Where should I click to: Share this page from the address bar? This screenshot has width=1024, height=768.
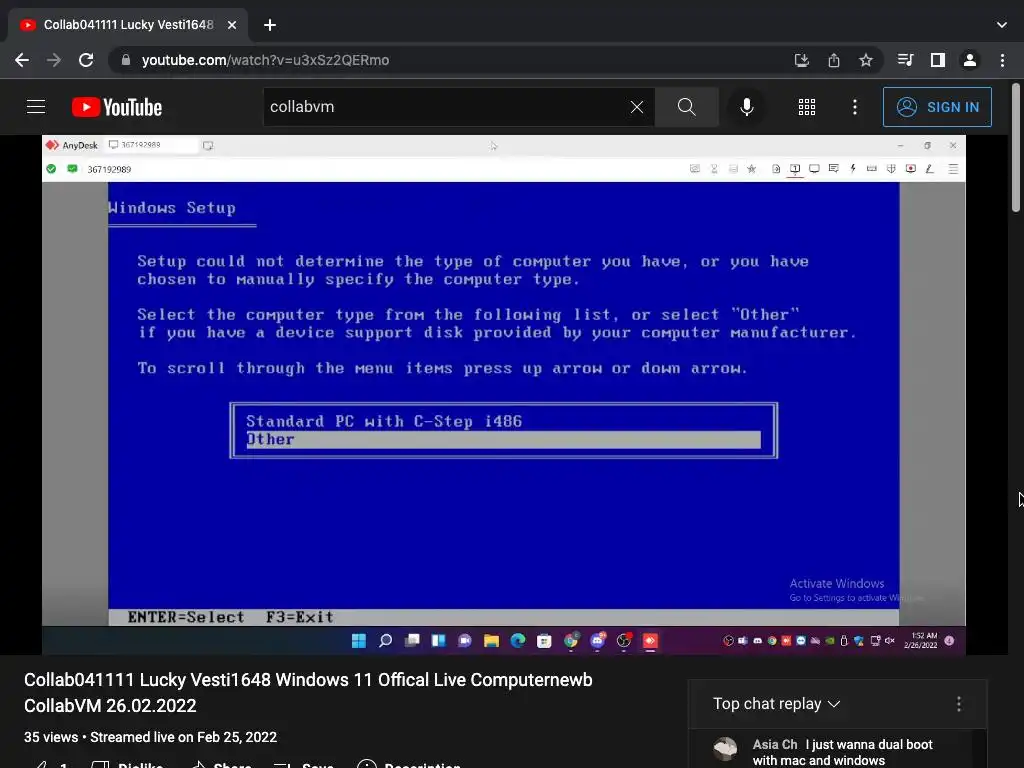[x=834, y=60]
